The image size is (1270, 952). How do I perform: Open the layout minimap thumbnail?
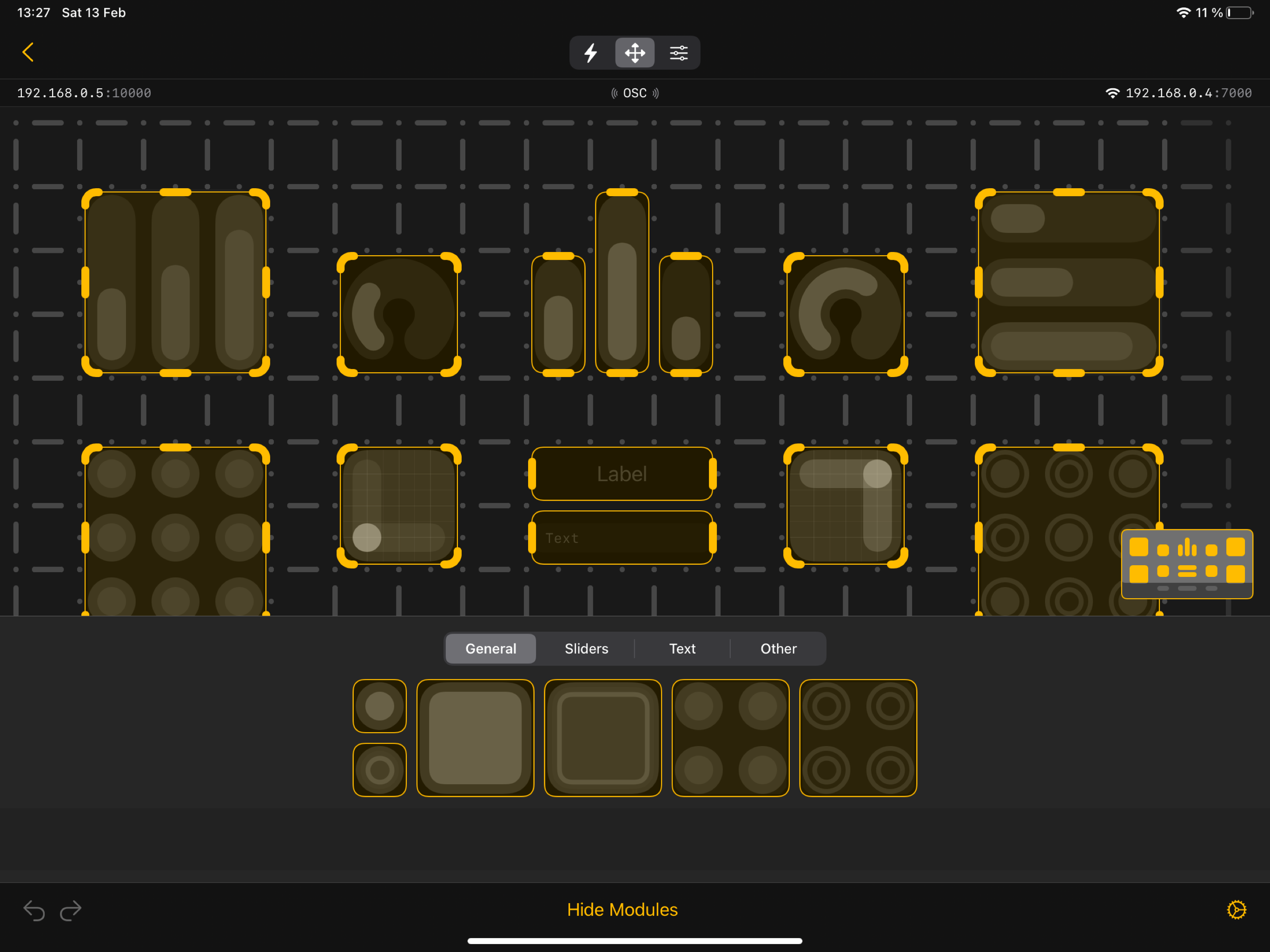pos(1187,564)
